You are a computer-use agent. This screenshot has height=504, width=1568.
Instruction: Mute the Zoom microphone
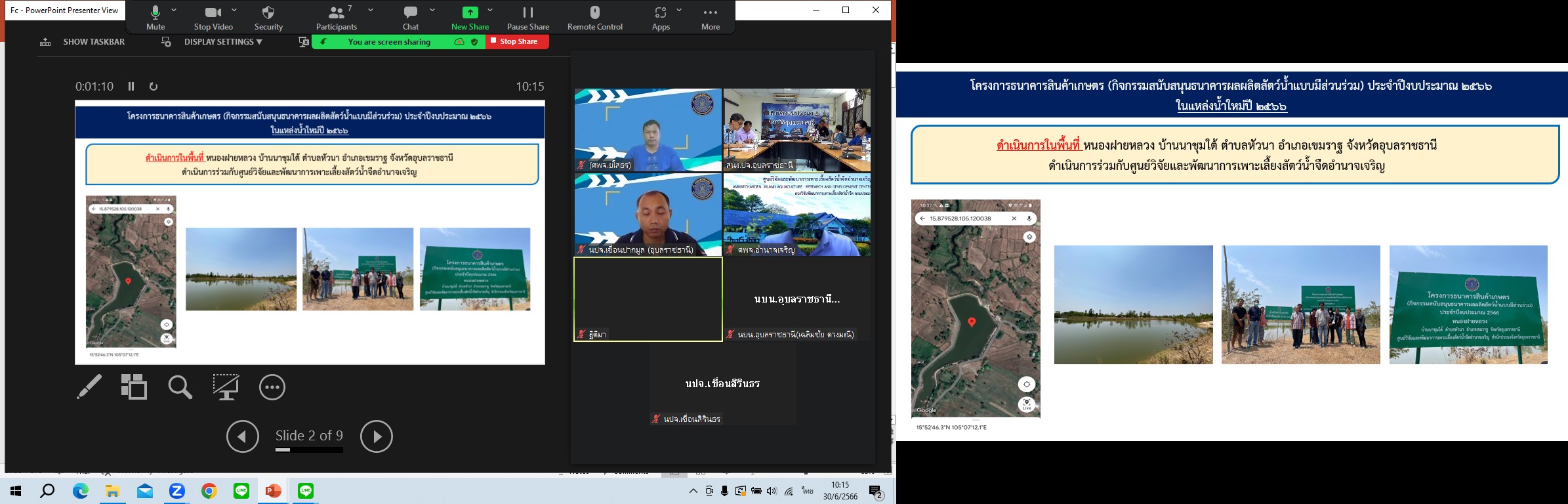point(155,18)
